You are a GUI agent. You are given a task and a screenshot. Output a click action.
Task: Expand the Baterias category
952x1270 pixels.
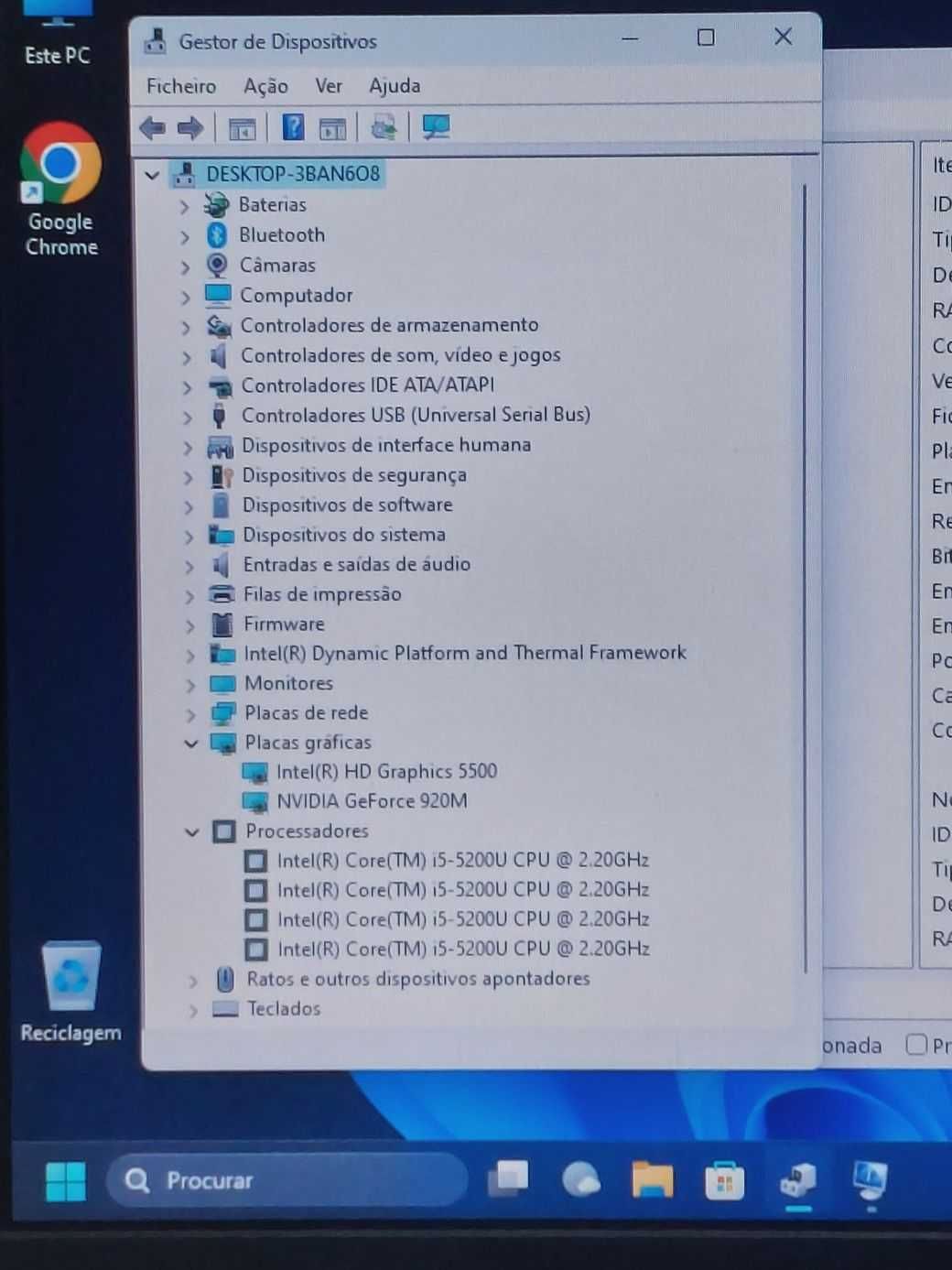pyautogui.click(x=185, y=207)
